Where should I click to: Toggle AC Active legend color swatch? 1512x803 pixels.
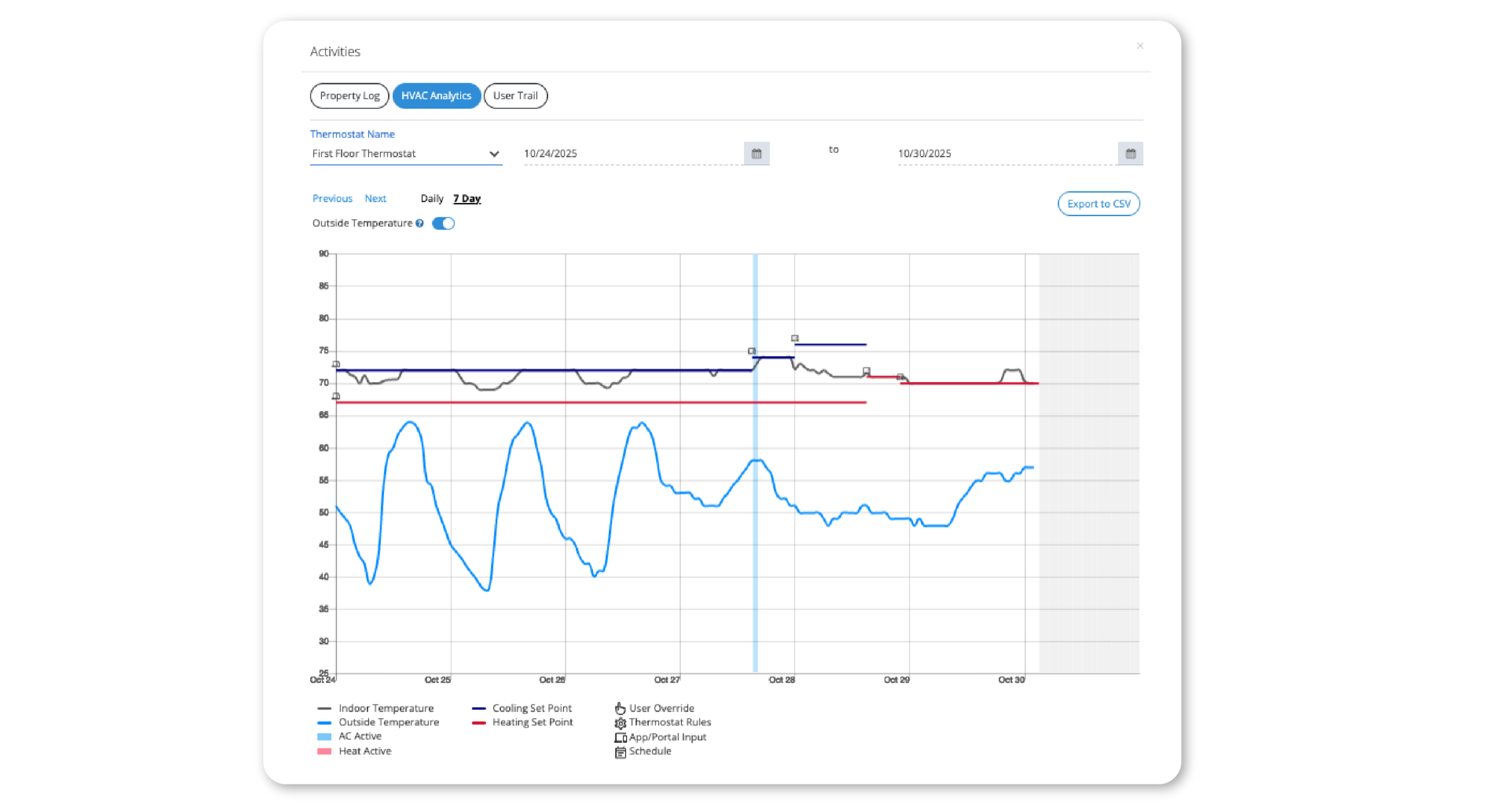[325, 736]
